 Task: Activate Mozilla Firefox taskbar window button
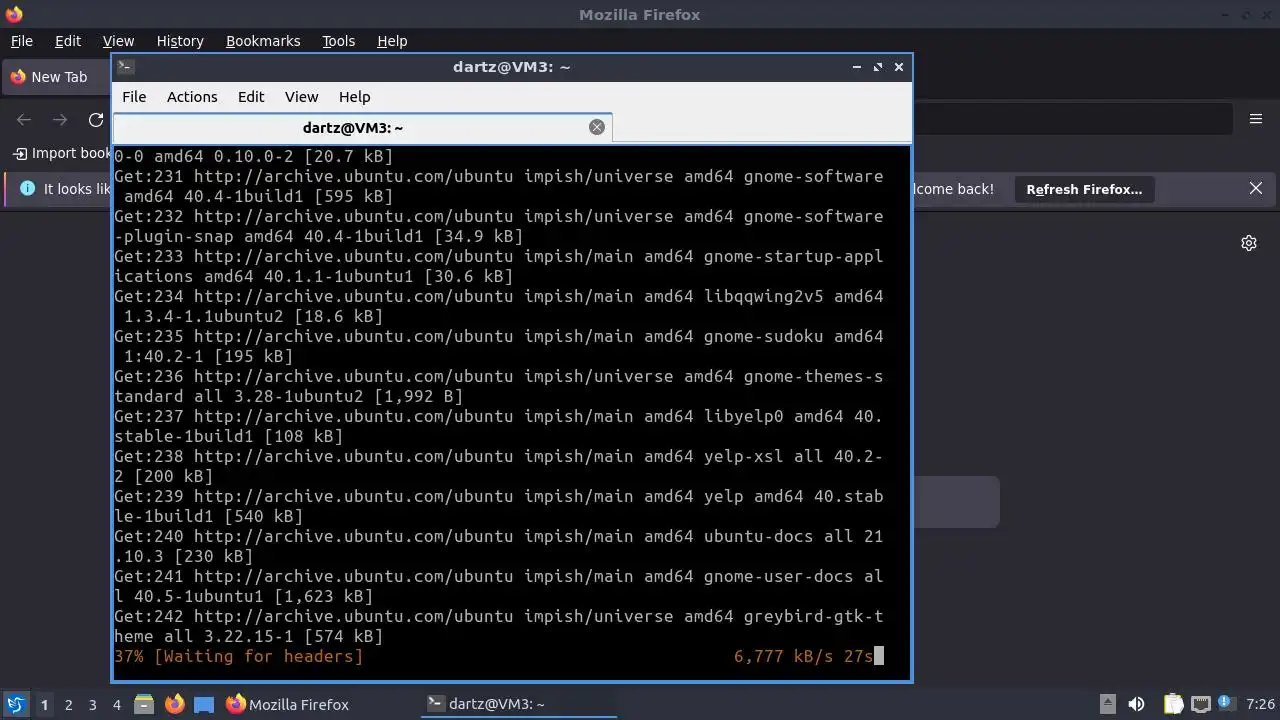pyautogui.click(x=288, y=704)
